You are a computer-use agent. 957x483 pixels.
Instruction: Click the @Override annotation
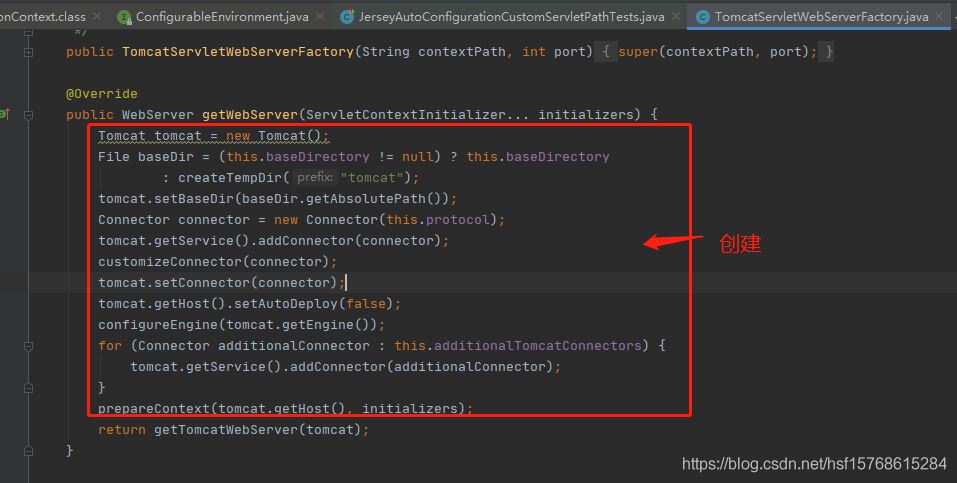[102, 93]
